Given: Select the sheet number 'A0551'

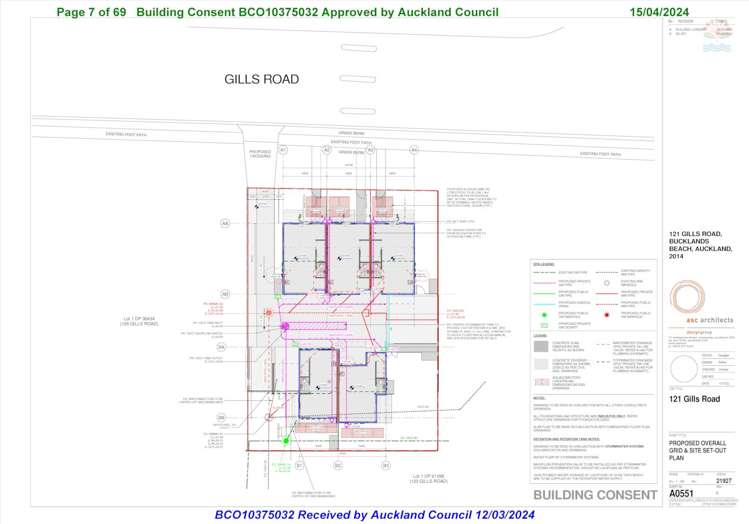Looking at the screenshot, I should (x=681, y=493).
